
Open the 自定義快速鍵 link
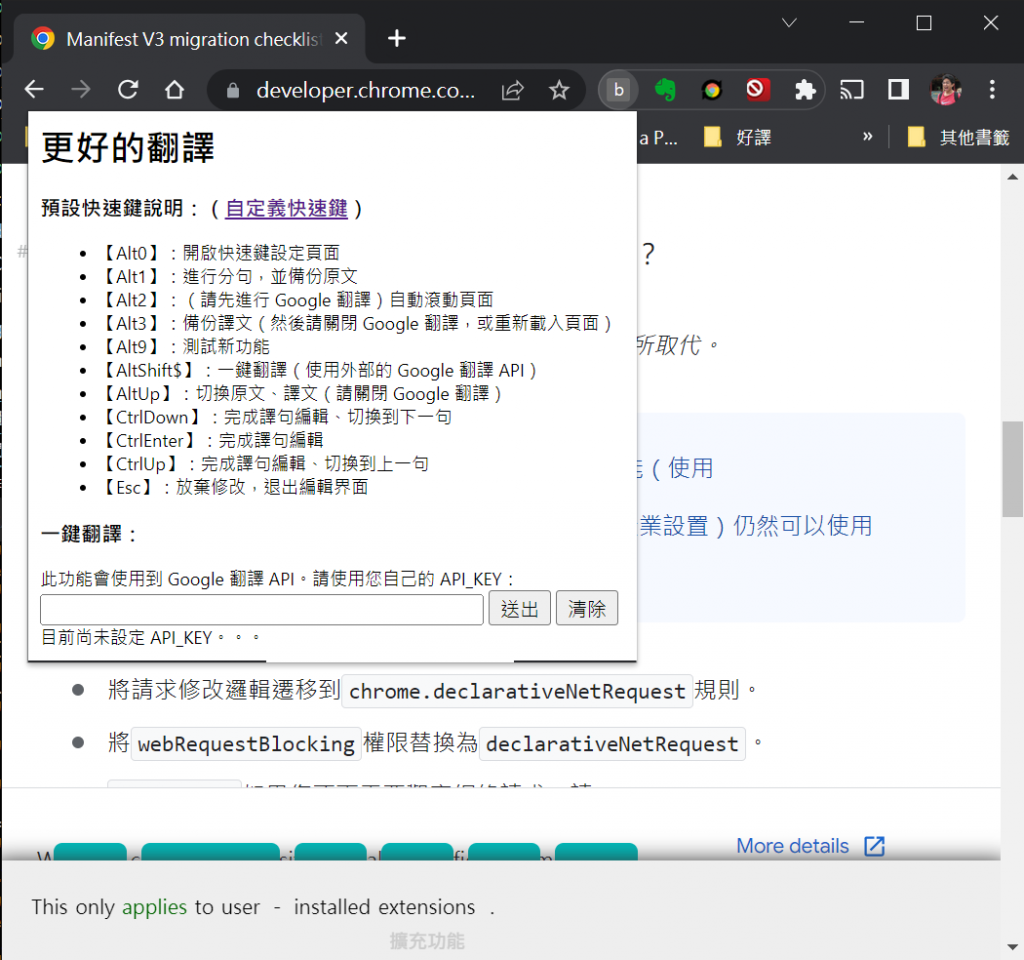coord(286,208)
